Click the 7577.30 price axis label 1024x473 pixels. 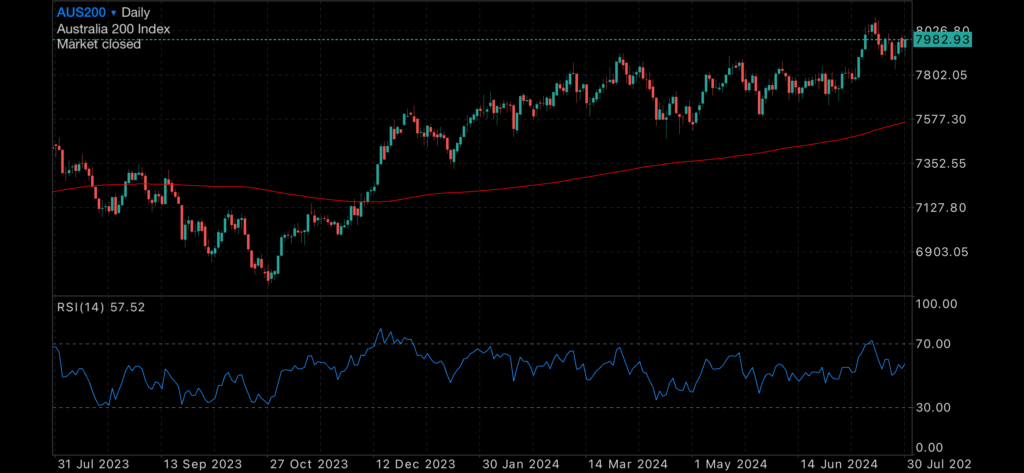[943, 120]
